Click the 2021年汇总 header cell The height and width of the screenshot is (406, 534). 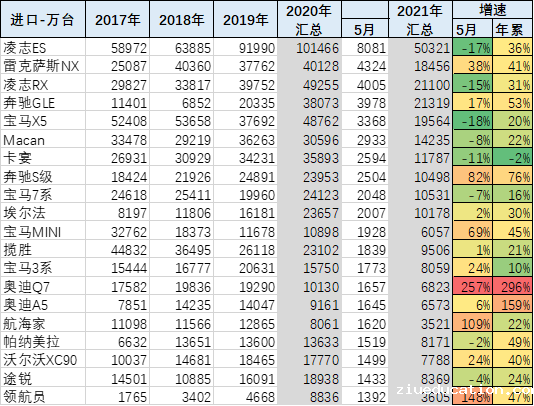pyautogui.click(x=421, y=19)
